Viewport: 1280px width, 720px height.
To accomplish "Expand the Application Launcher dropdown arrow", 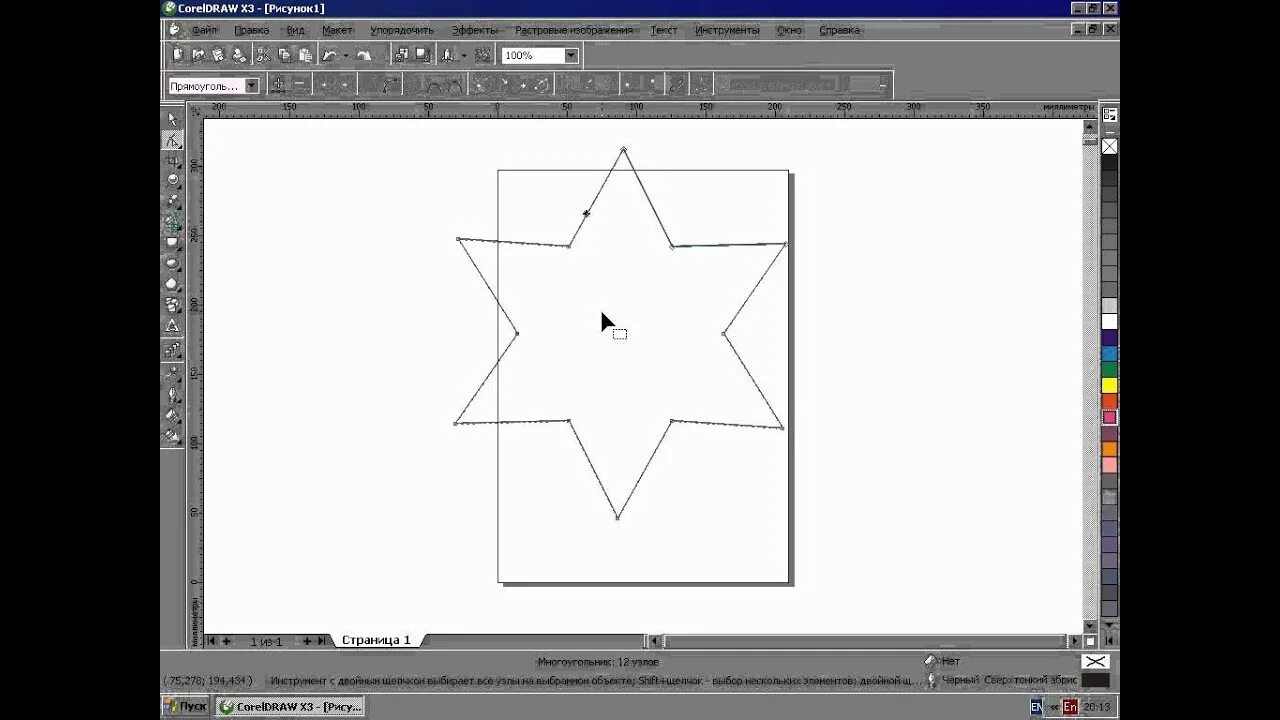I will (x=464, y=56).
